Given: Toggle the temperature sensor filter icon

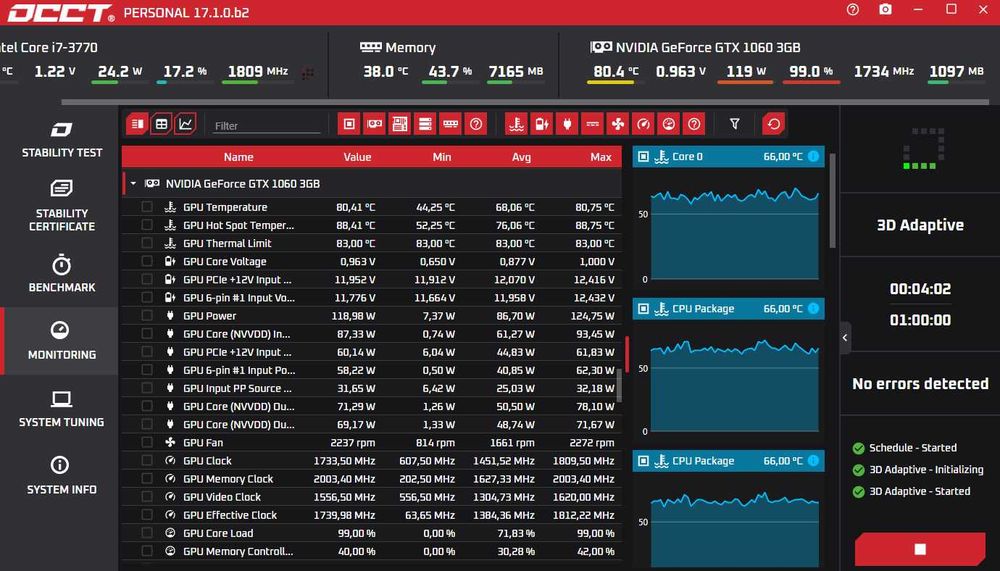Looking at the screenshot, I should 516,124.
